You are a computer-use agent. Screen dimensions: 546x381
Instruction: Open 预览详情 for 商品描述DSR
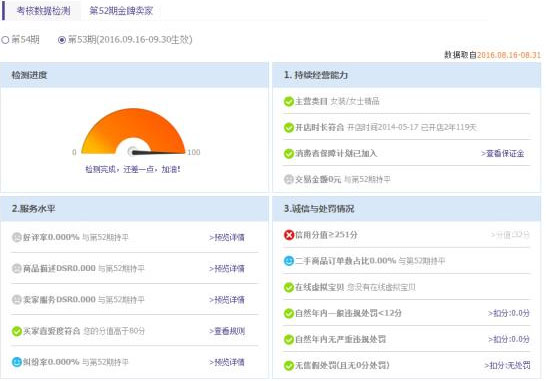227,269
